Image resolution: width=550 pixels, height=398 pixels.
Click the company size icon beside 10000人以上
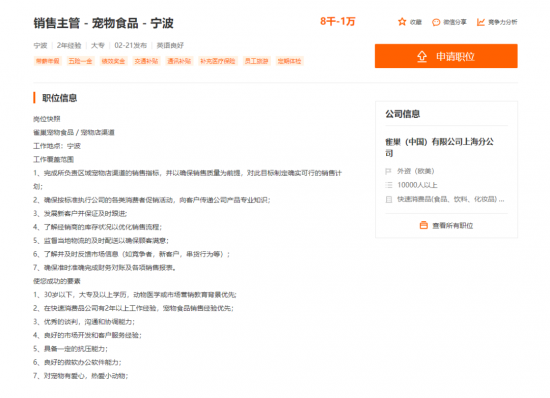(388, 185)
